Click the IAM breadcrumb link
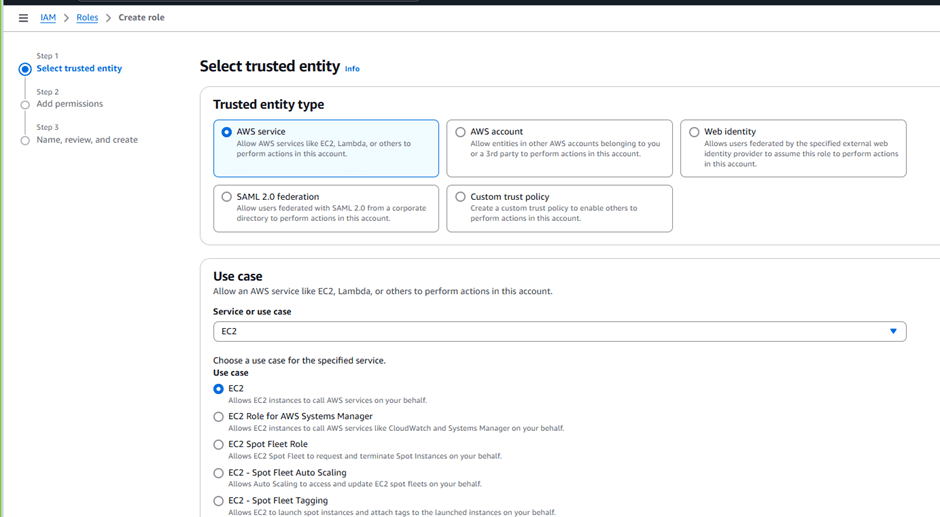940x517 pixels. (48, 18)
